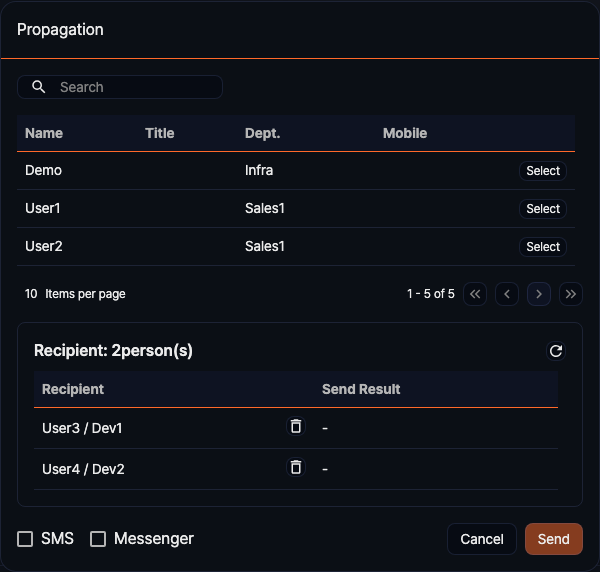The width and height of the screenshot is (600, 572).
Task: Select User1 from the list
Action: click(x=543, y=209)
